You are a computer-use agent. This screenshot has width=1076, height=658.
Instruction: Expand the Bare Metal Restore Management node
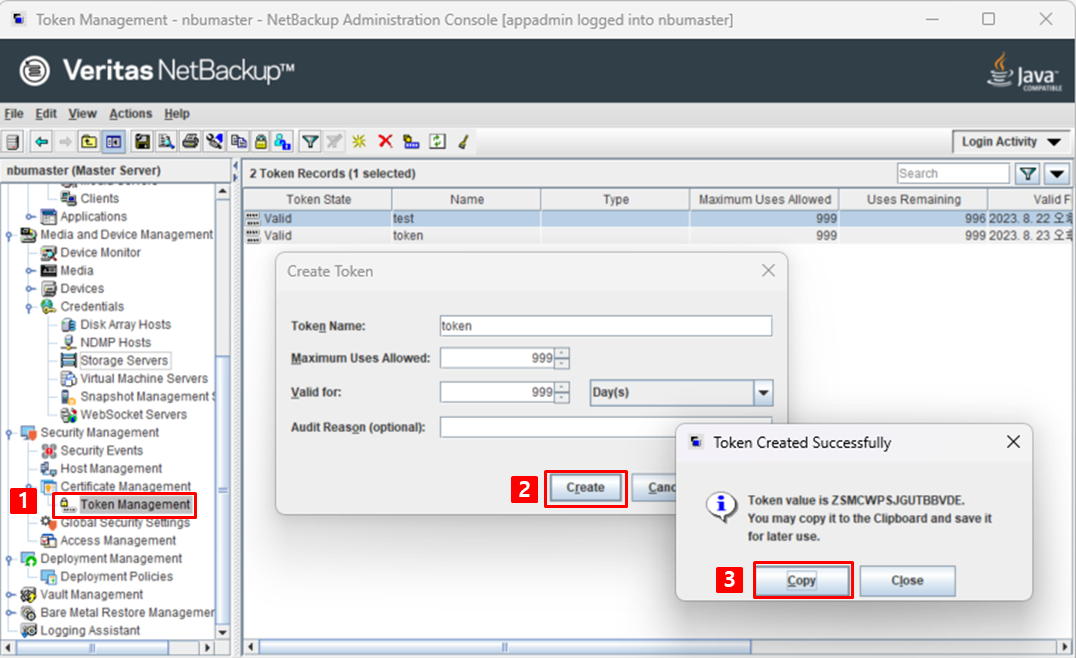click(x=9, y=613)
